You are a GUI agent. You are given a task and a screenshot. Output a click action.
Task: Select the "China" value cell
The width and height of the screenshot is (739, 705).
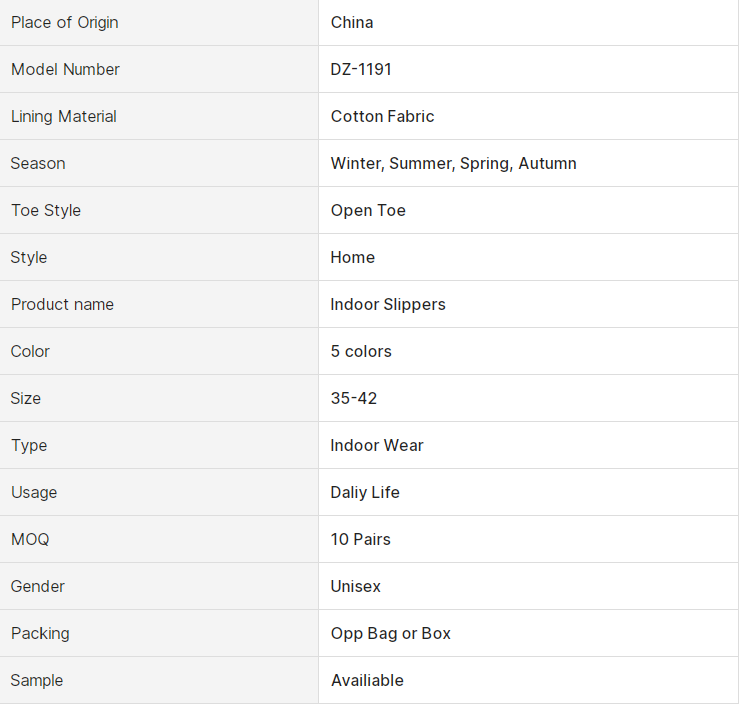352,22
